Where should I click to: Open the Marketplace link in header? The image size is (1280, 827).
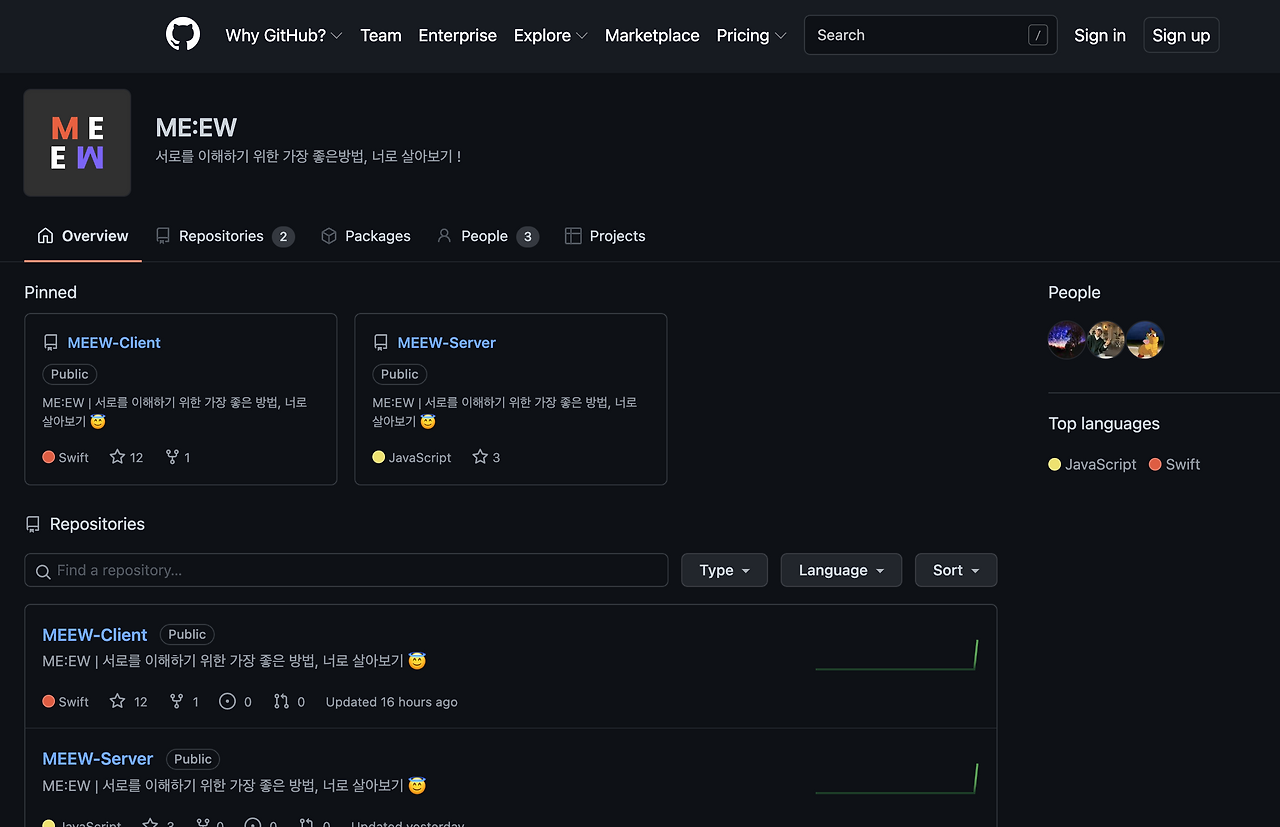click(x=652, y=35)
